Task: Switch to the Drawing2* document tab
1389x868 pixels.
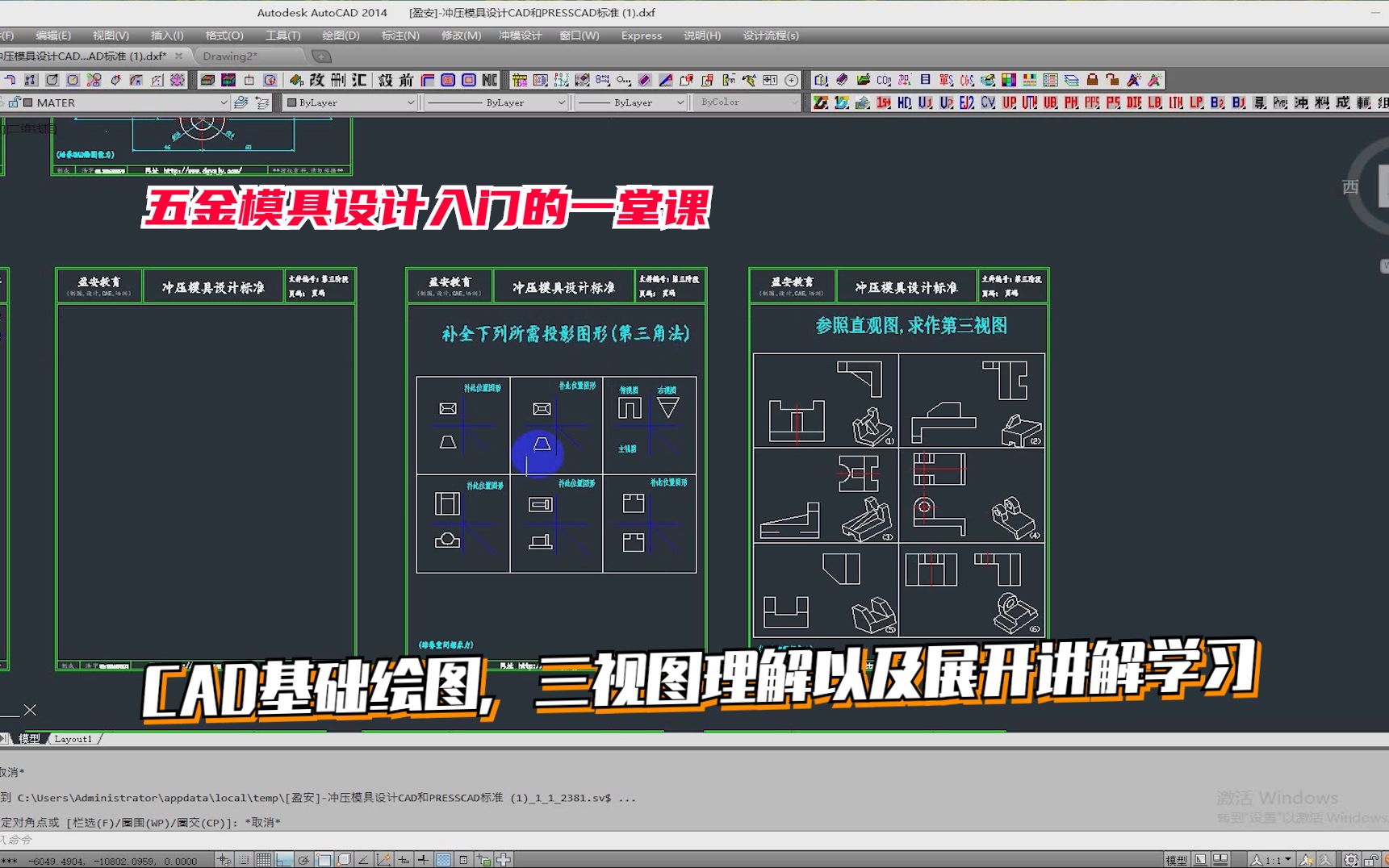Action: (249, 56)
